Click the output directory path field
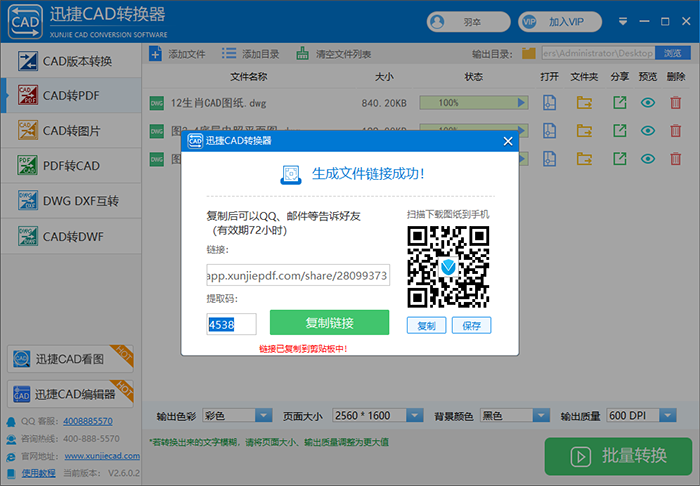Screen dimensions: 700x486 (598, 53)
